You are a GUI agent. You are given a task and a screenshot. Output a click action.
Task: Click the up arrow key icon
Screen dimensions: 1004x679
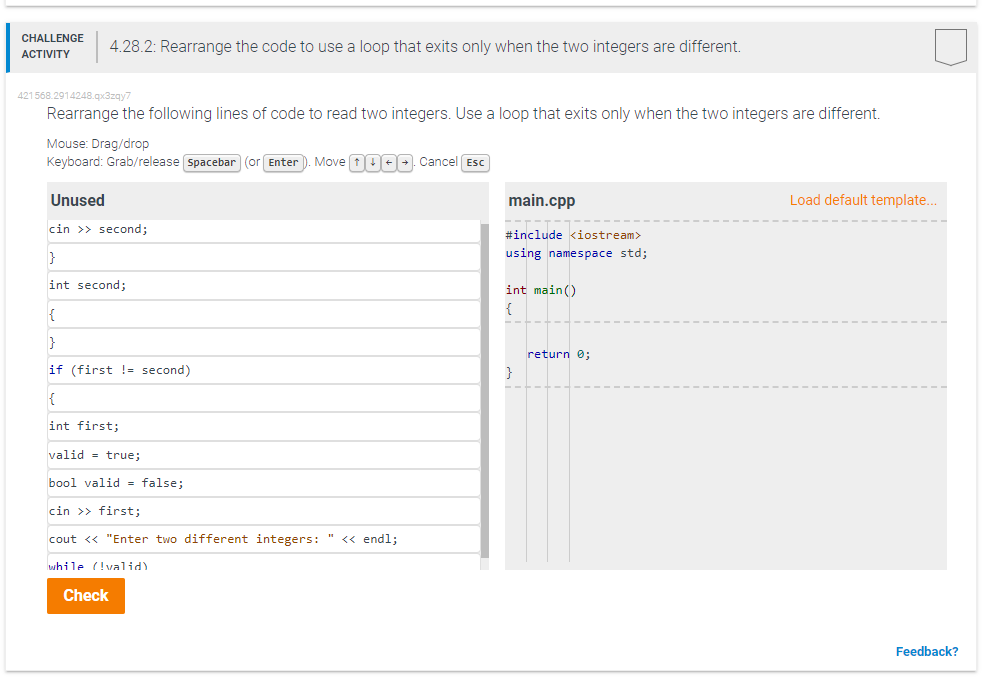click(x=357, y=162)
